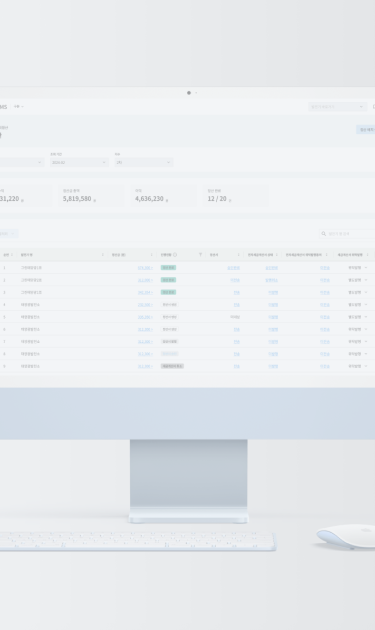Click the 12 / 20 summary card
375x630 pixels.
coord(236,196)
